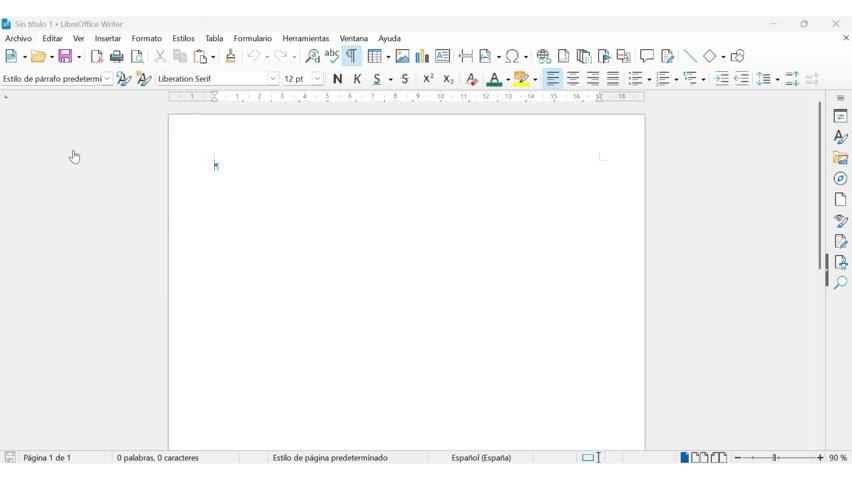This screenshot has height=480, width=852.
Task: Click Clone Formatting paintbrush icon
Action: point(230,56)
